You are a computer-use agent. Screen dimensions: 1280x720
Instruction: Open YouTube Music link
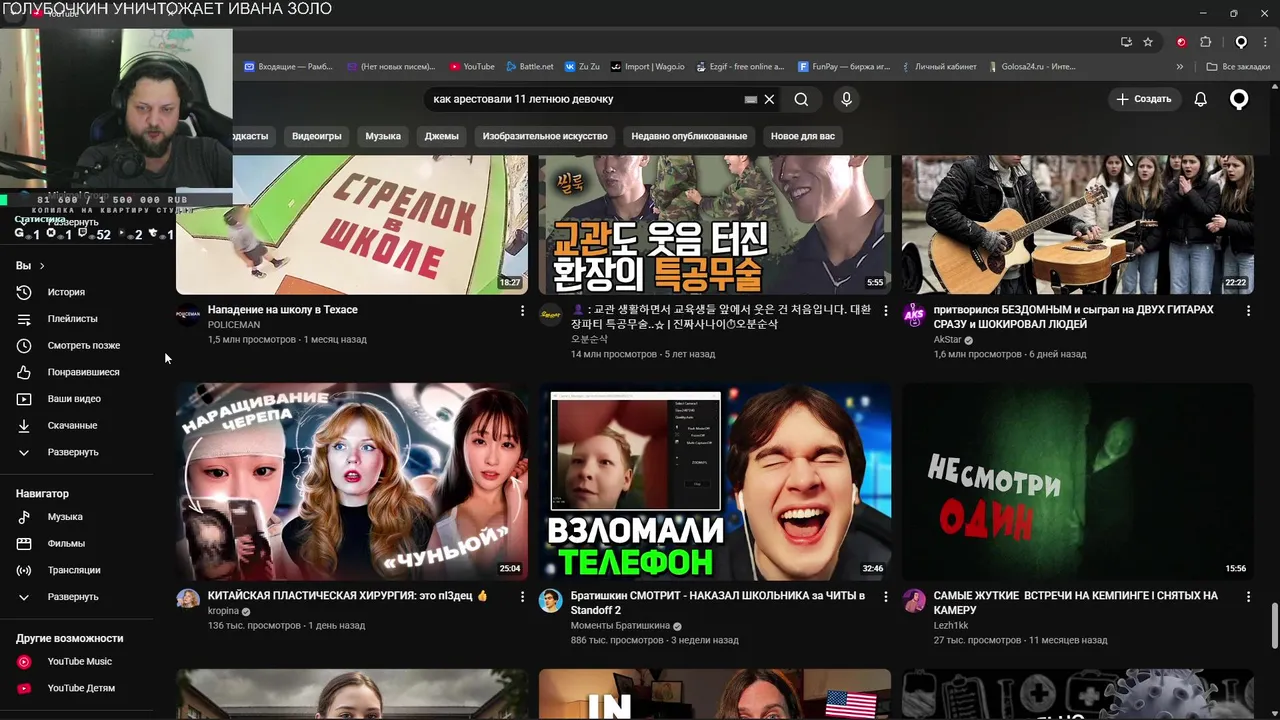78,662
